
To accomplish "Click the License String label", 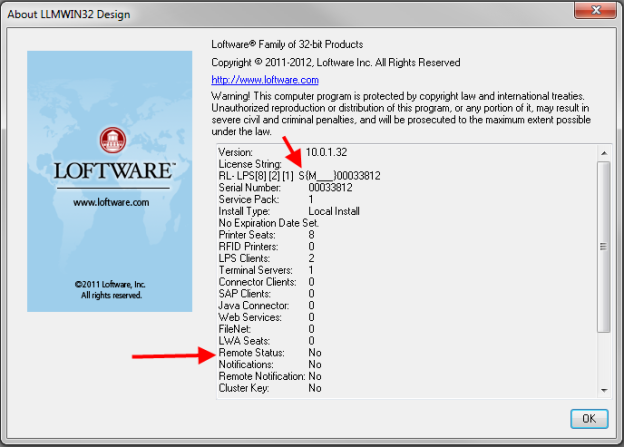I will pos(250,164).
